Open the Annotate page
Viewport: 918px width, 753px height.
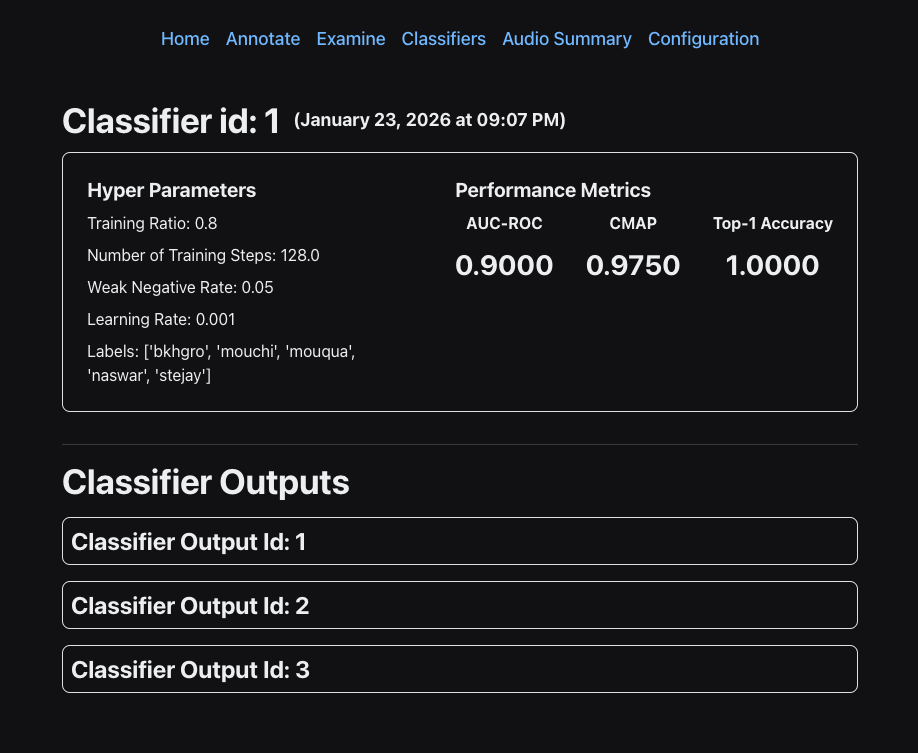coord(263,39)
